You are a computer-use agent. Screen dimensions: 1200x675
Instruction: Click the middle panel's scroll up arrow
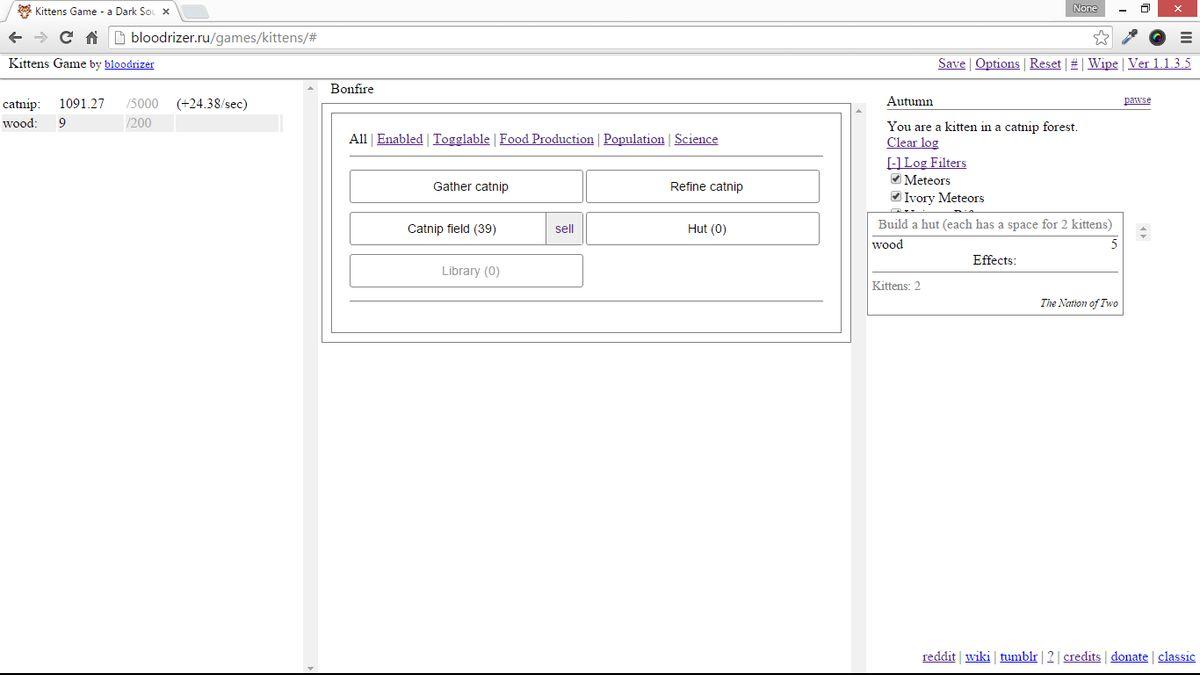(859, 111)
